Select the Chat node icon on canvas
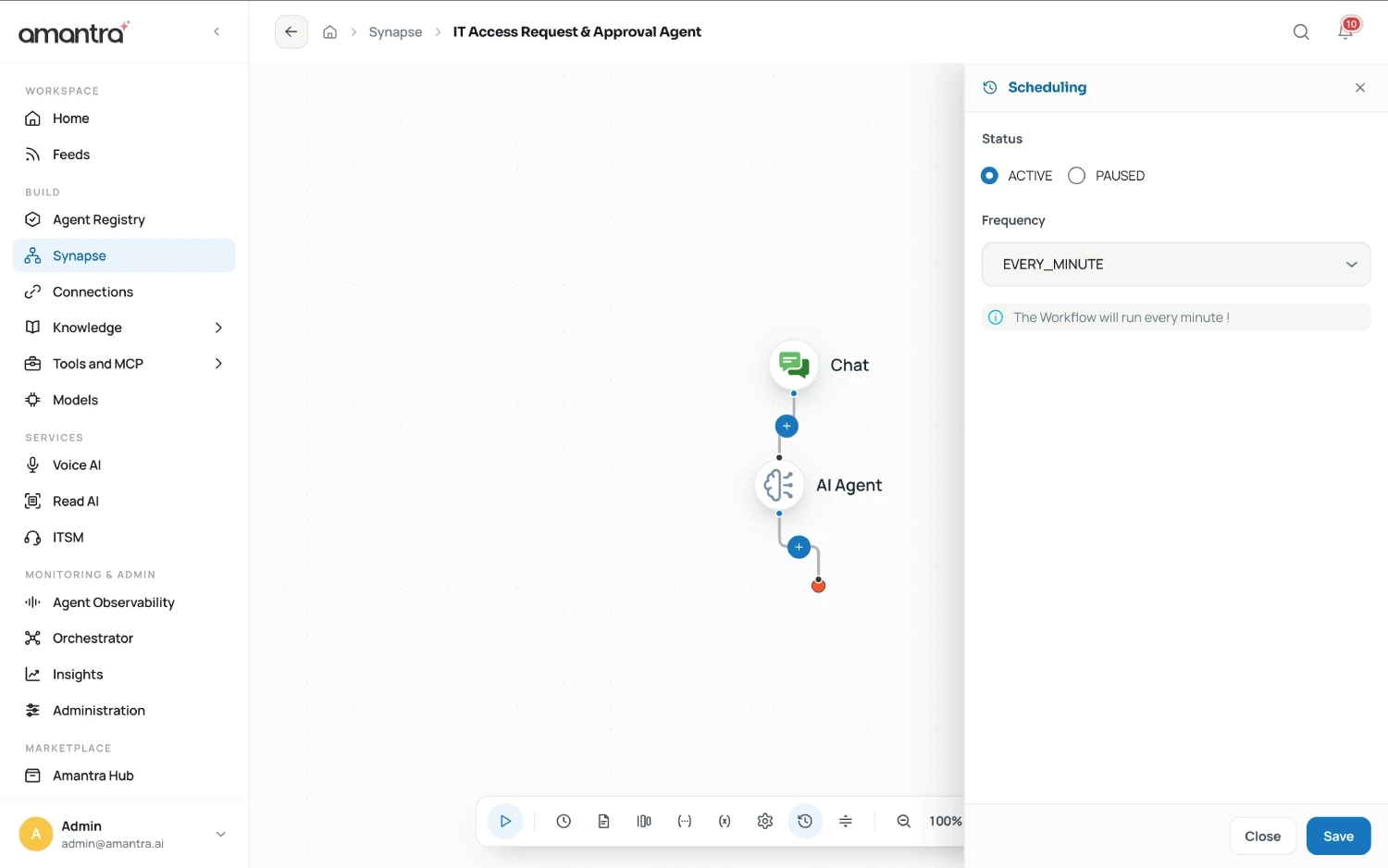Viewport: 1388px width, 868px height. click(x=794, y=365)
